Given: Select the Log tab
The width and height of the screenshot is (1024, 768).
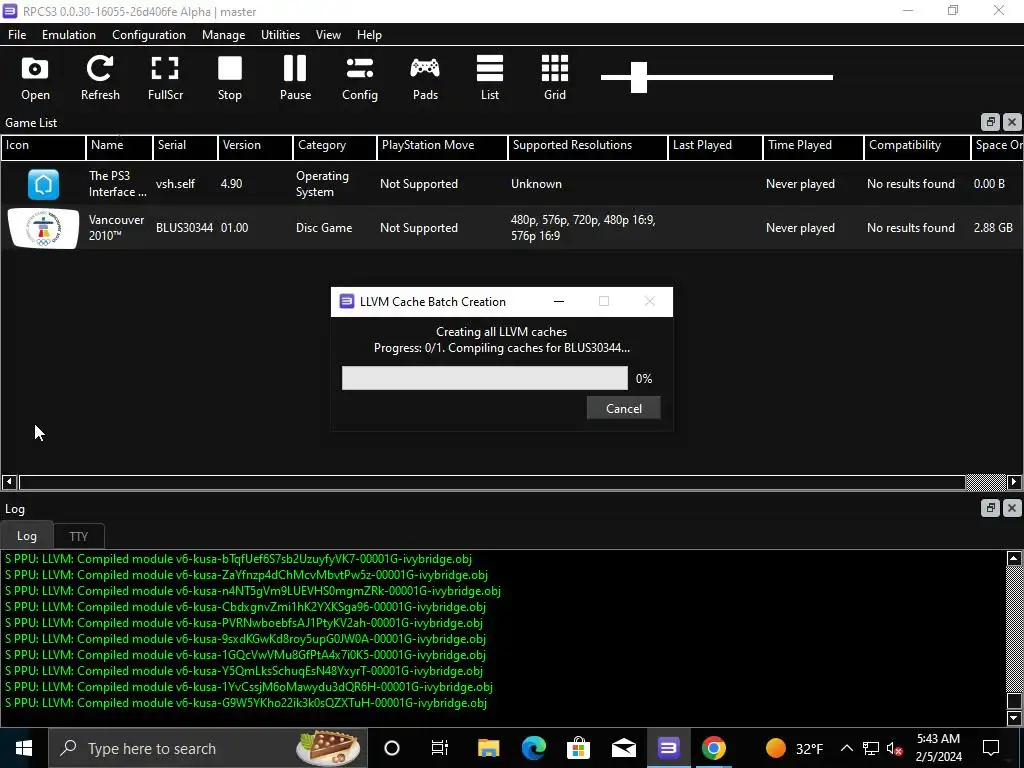Looking at the screenshot, I should [x=27, y=536].
